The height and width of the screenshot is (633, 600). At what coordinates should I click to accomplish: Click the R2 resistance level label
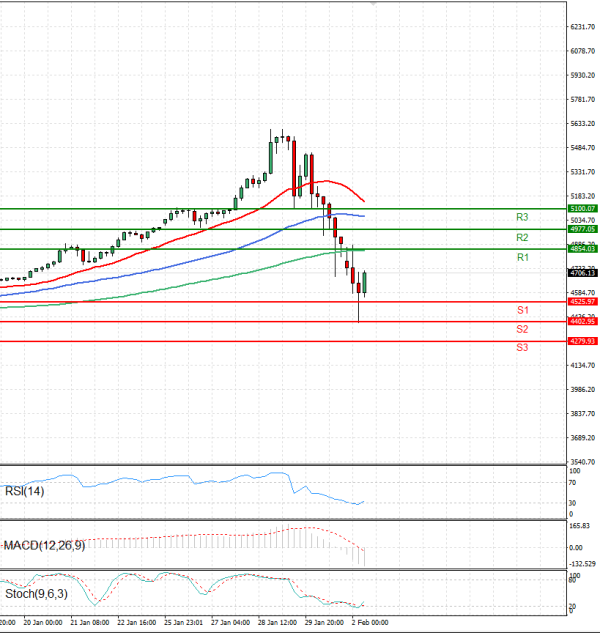[x=522, y=238]
